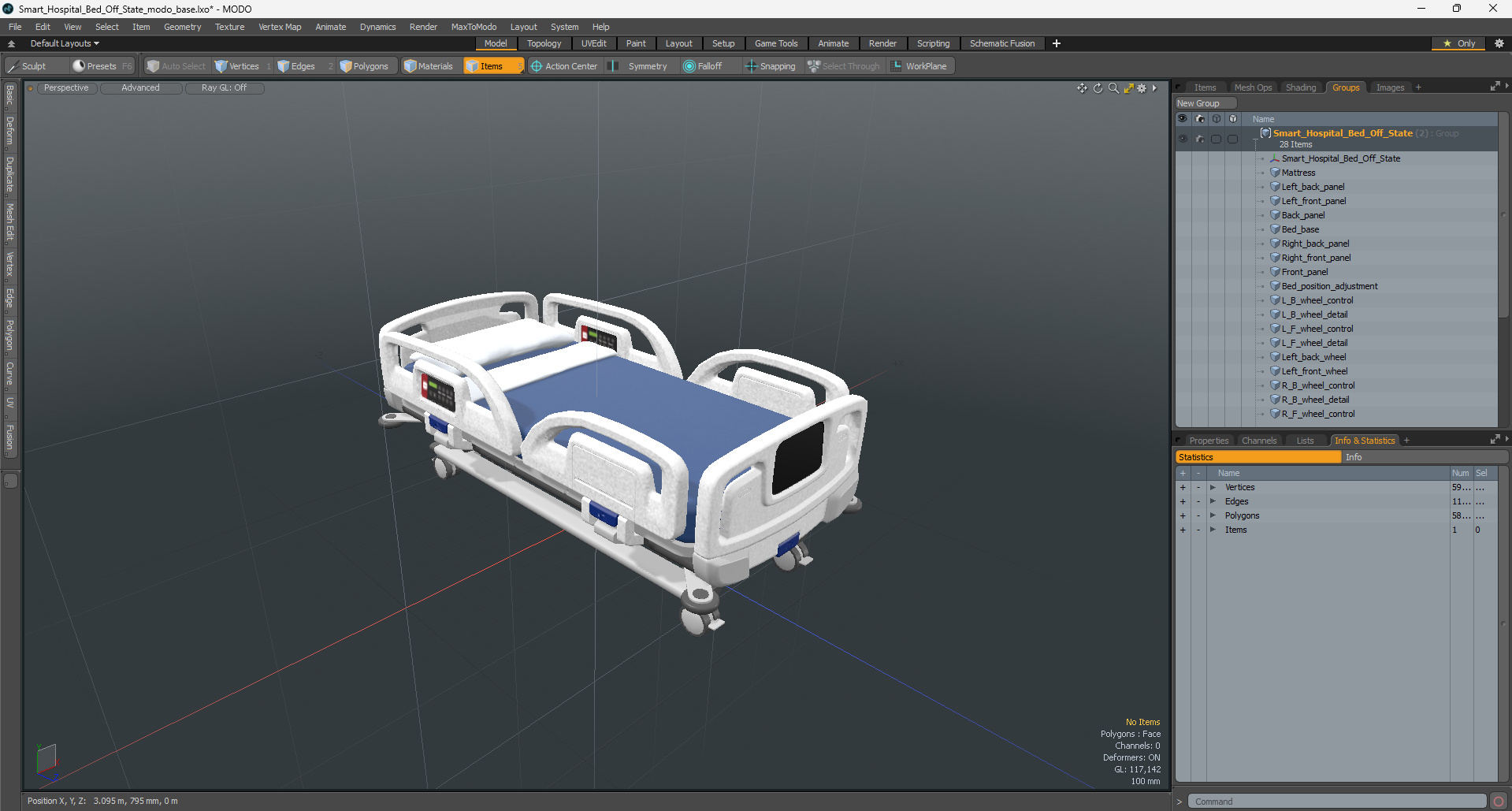The width and height of the screenshot is (1512, 811).
Task: Add a new layout tab with plus
Action: 1057,43
